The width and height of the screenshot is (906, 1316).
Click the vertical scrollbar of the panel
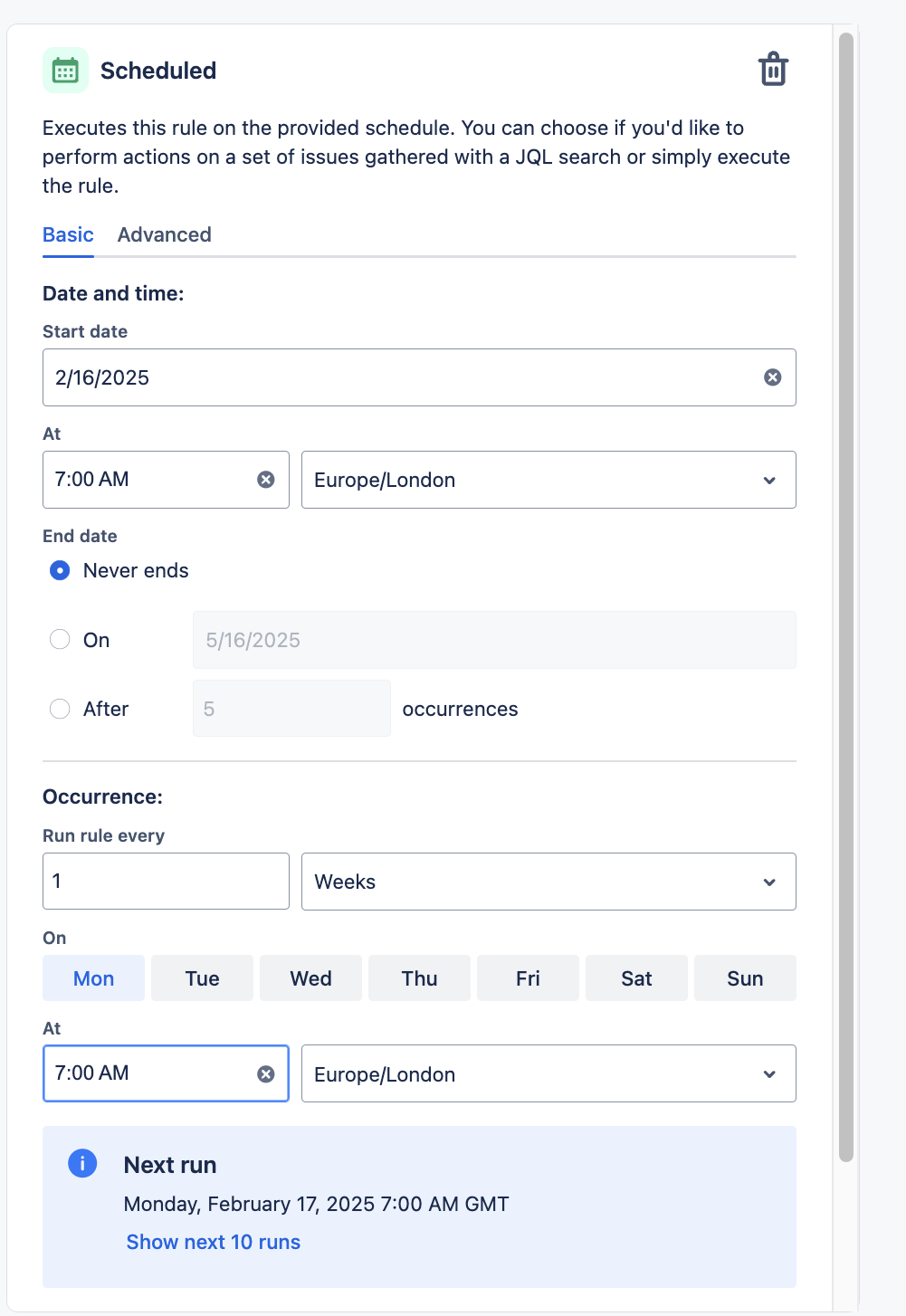(x=846, y=597)
